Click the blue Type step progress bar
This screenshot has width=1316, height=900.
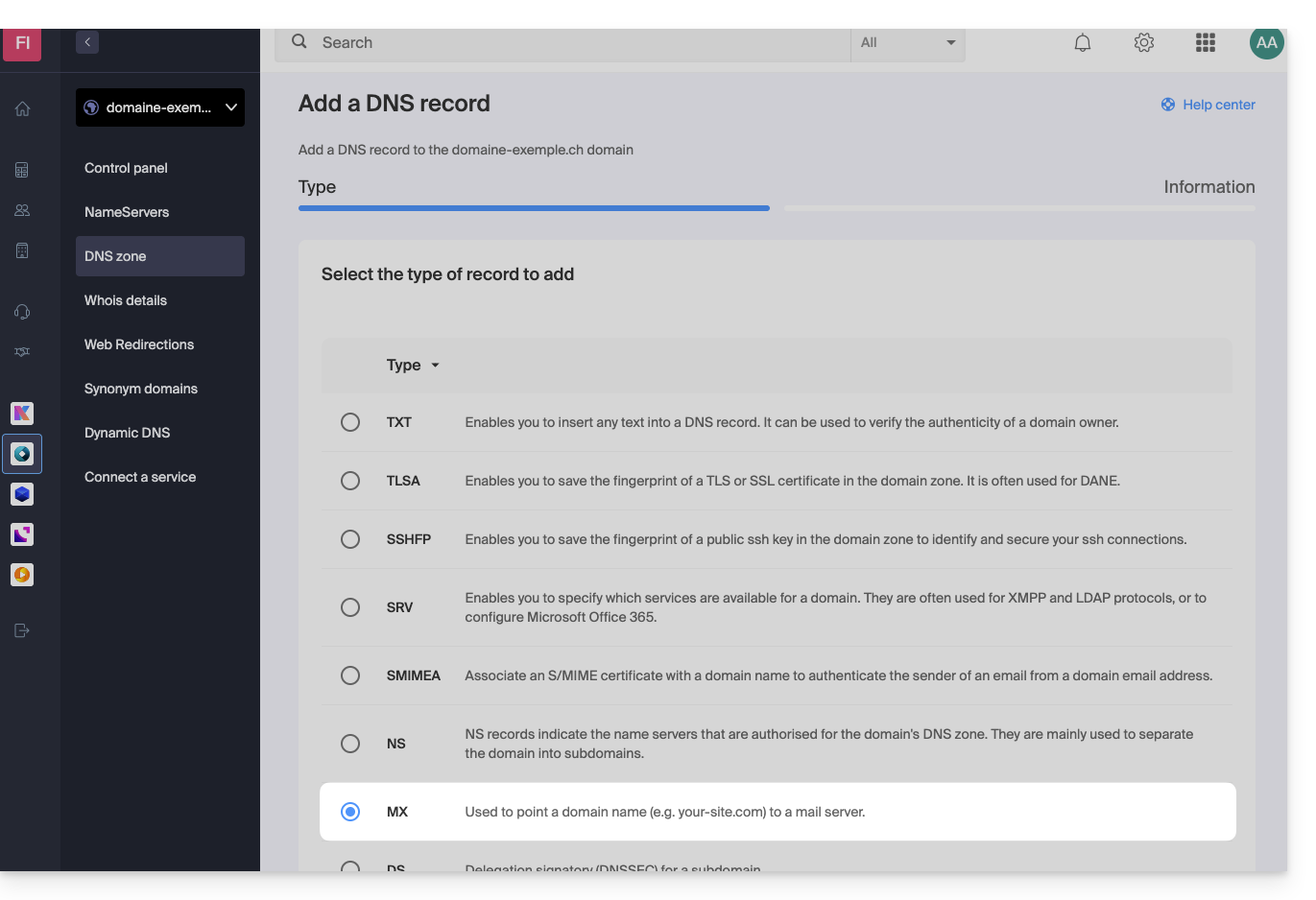(x=534, y=208)
